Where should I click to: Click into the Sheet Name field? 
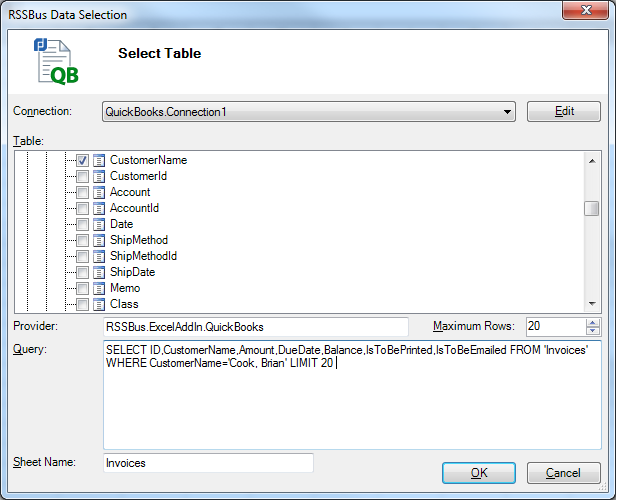pos(208,463)
